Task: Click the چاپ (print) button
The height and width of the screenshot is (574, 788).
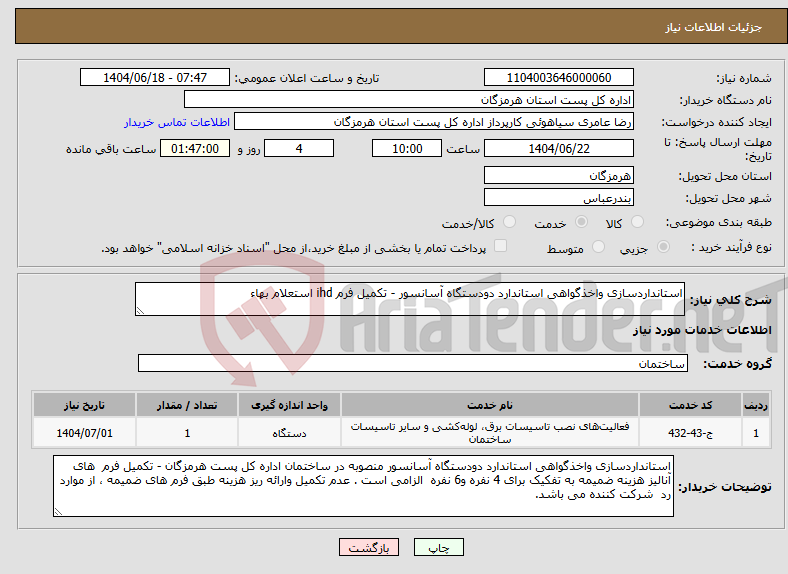Action: point(439,547)
